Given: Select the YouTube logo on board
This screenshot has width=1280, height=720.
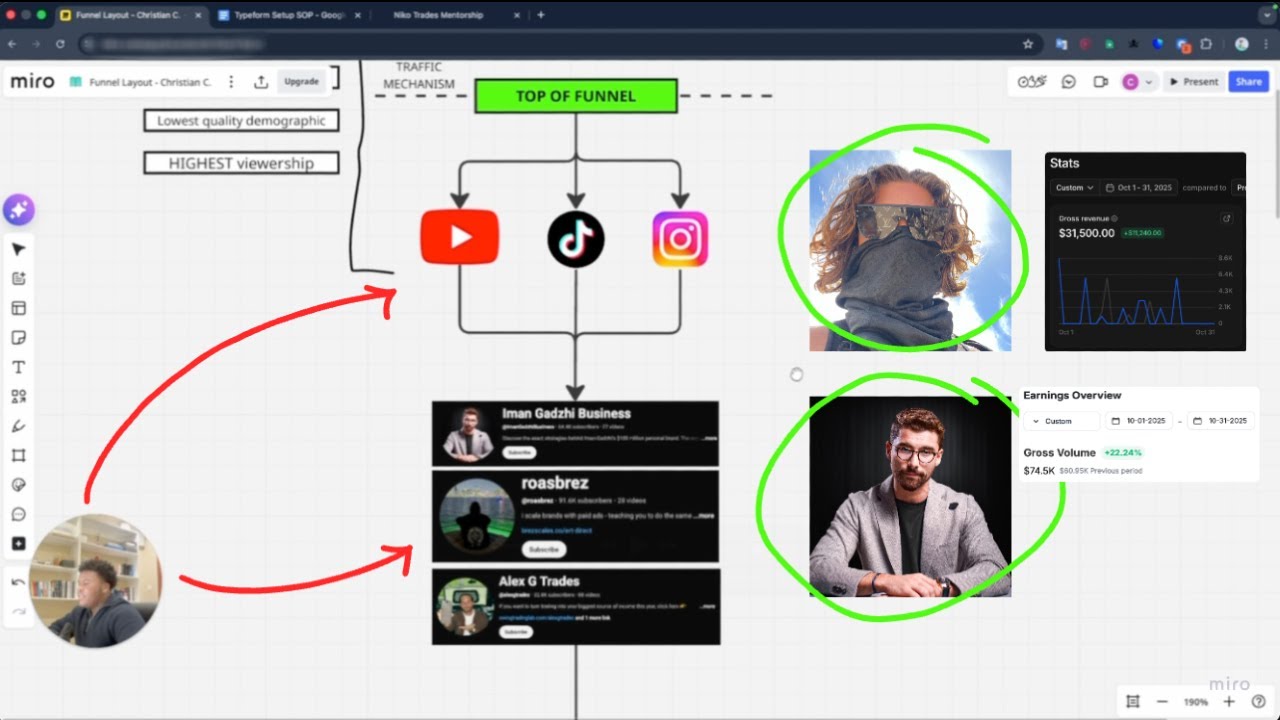Looking at the screenshot, I should [459, 237].
